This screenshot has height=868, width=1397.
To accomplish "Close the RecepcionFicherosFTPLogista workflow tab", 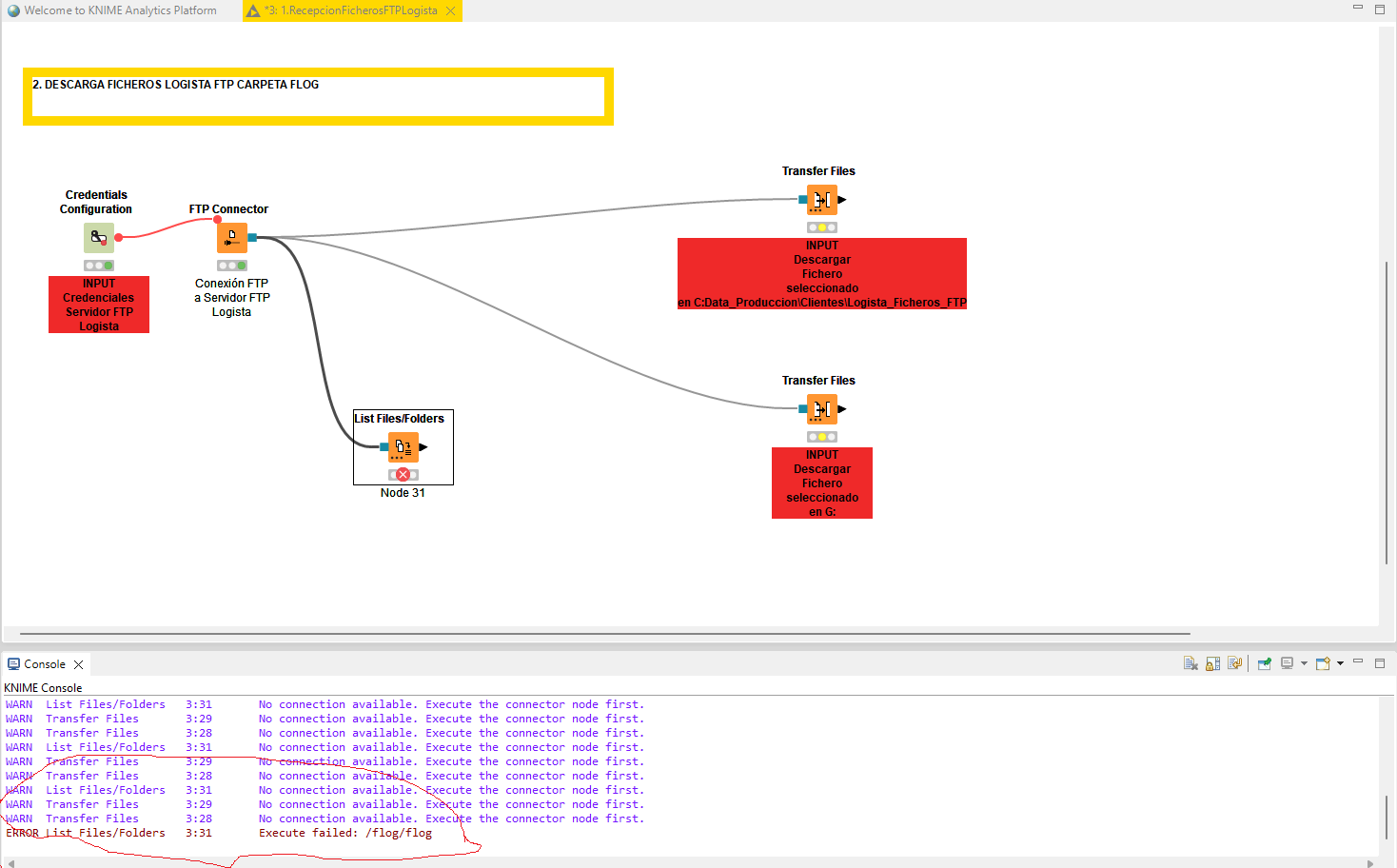I will point(451,10).
